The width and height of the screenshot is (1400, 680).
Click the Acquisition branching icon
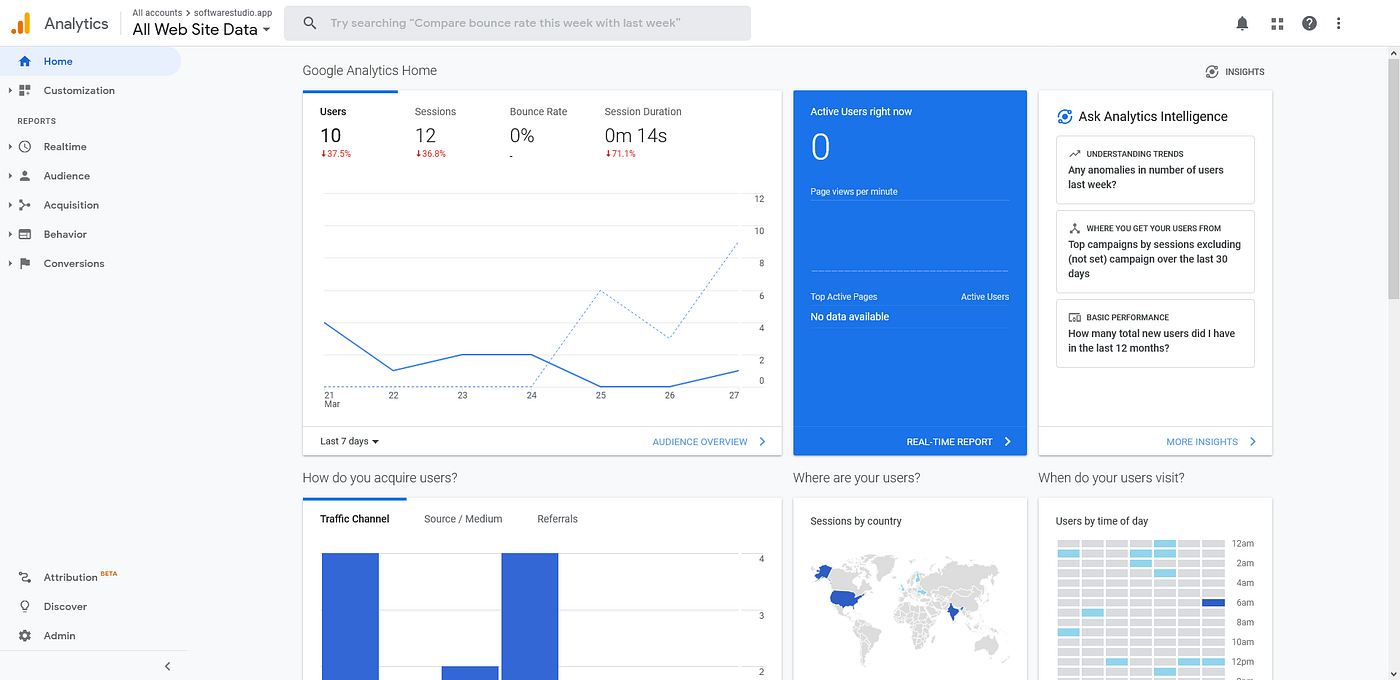coord(25,205)
